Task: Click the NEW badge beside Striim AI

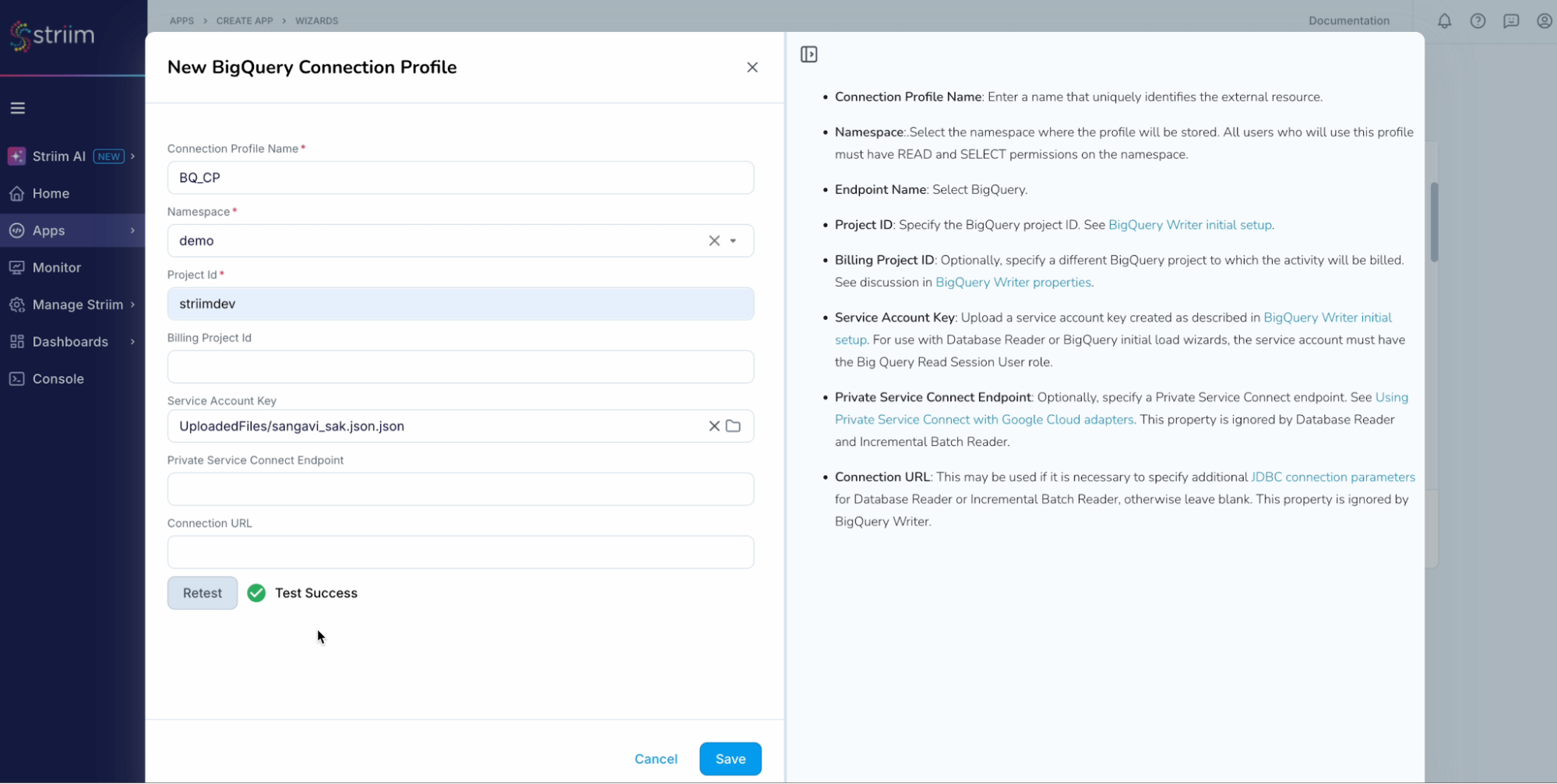Action: pos(108,156)
